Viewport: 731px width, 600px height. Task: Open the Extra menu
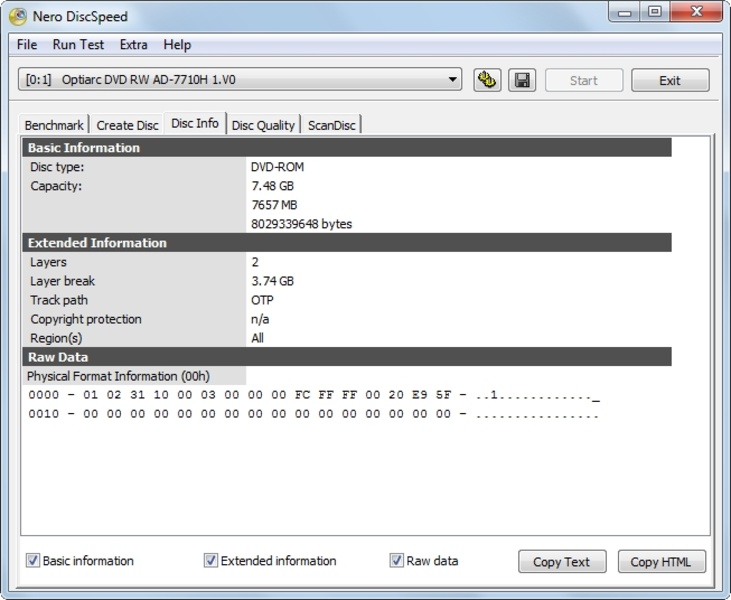pyautogui.click(x=133, y=45)
